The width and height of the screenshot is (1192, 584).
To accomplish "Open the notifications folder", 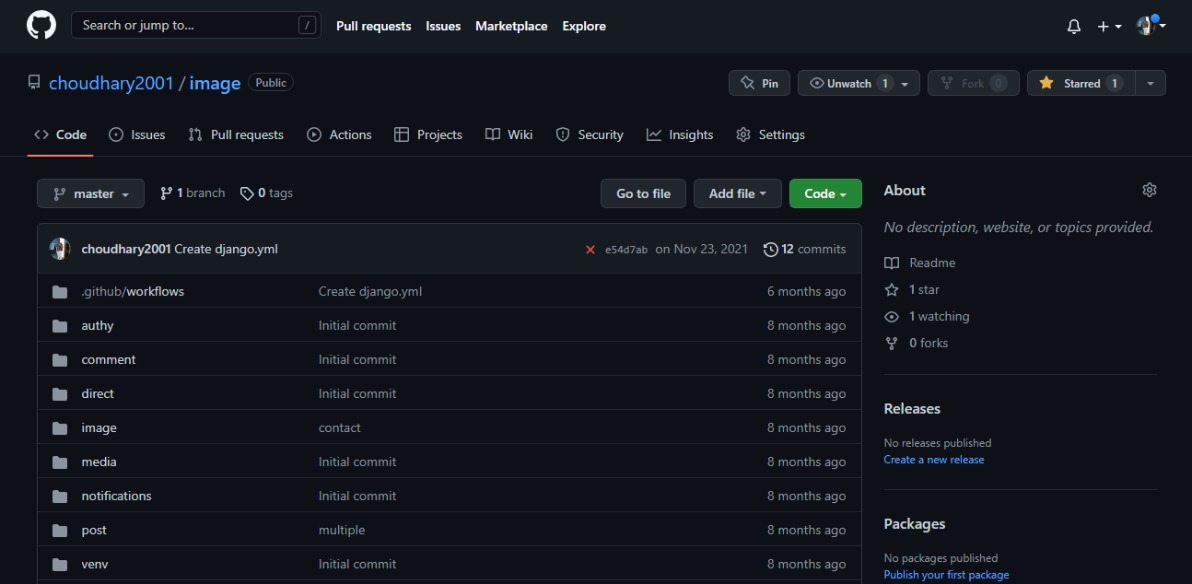I will pyautogui.click(x=116, y=496).
